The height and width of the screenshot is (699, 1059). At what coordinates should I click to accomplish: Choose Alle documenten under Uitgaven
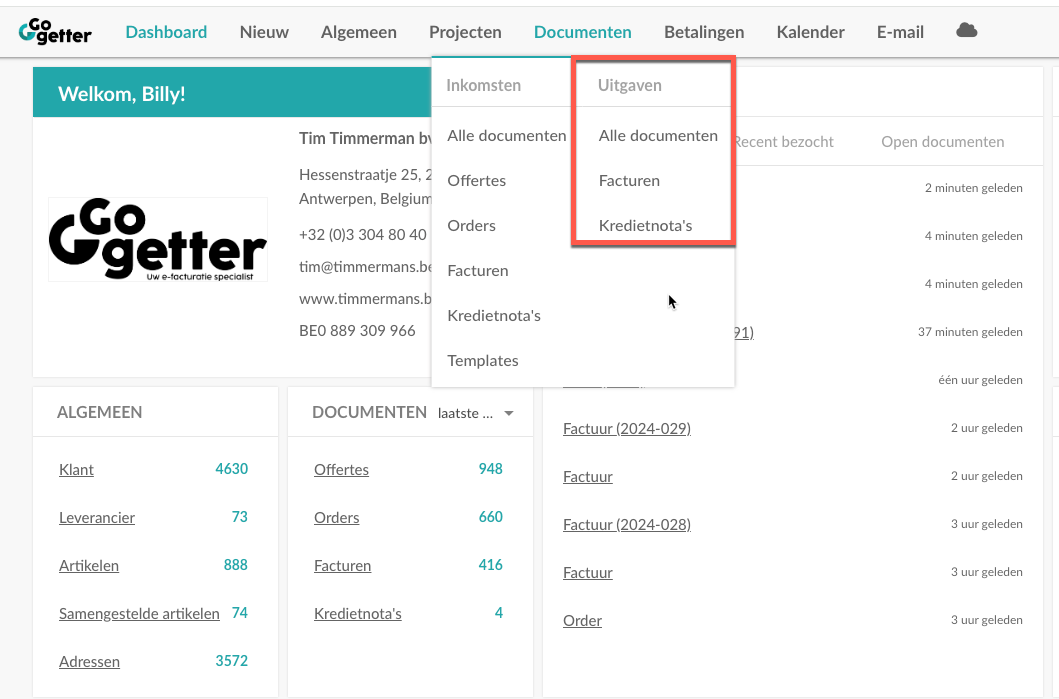pos(658,135)
